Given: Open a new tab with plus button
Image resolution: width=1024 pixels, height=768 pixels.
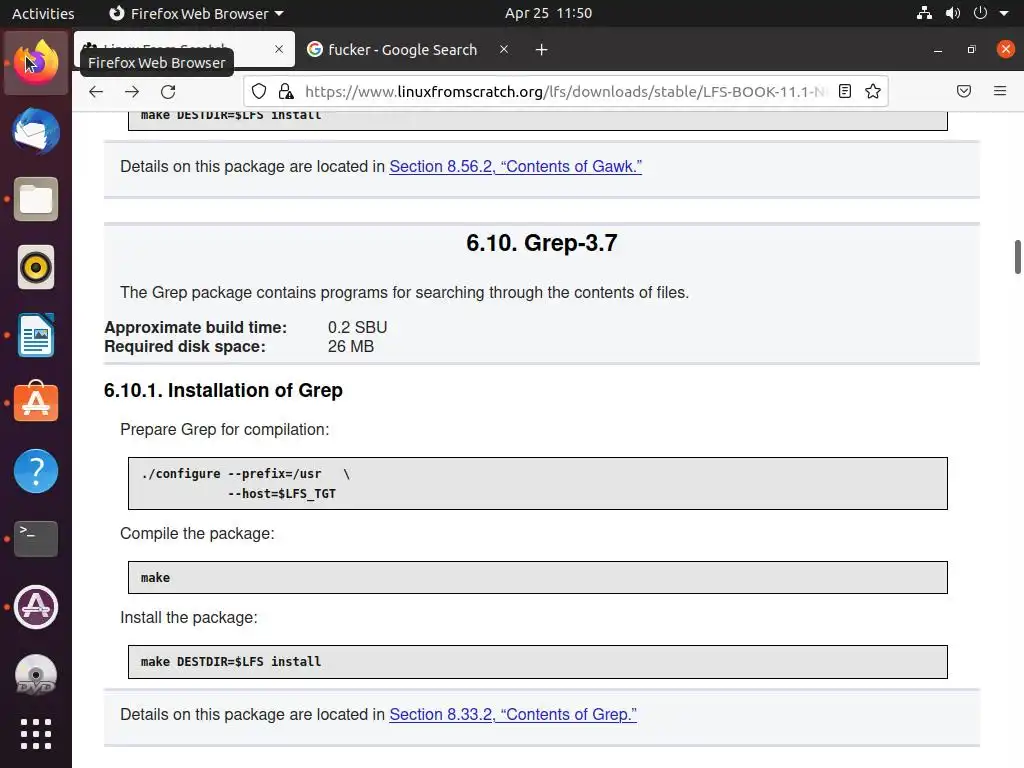Looking at the screenshot, I should (x=541, y=49).
